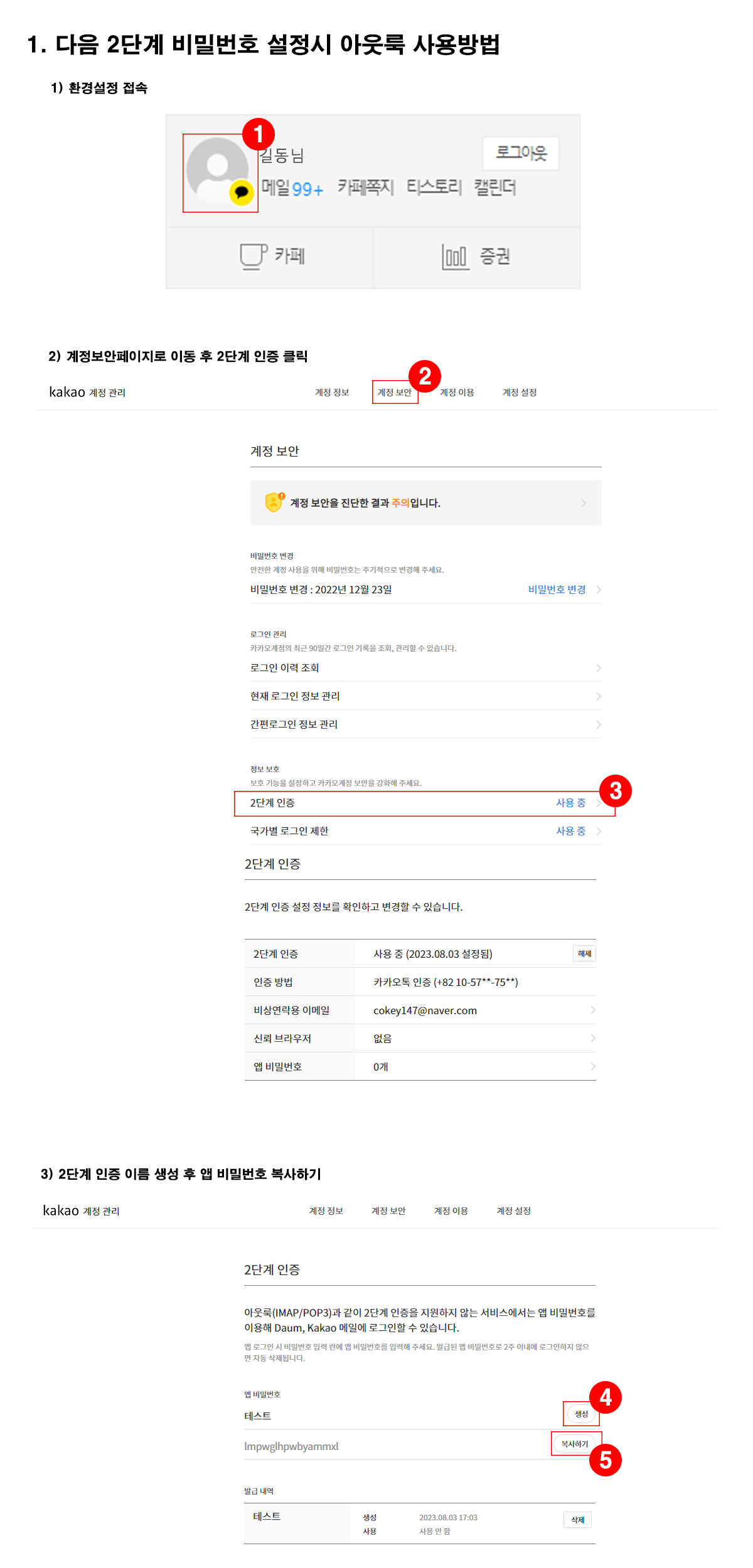Click the 생성 button to generate password

(x=581, y=1414)
